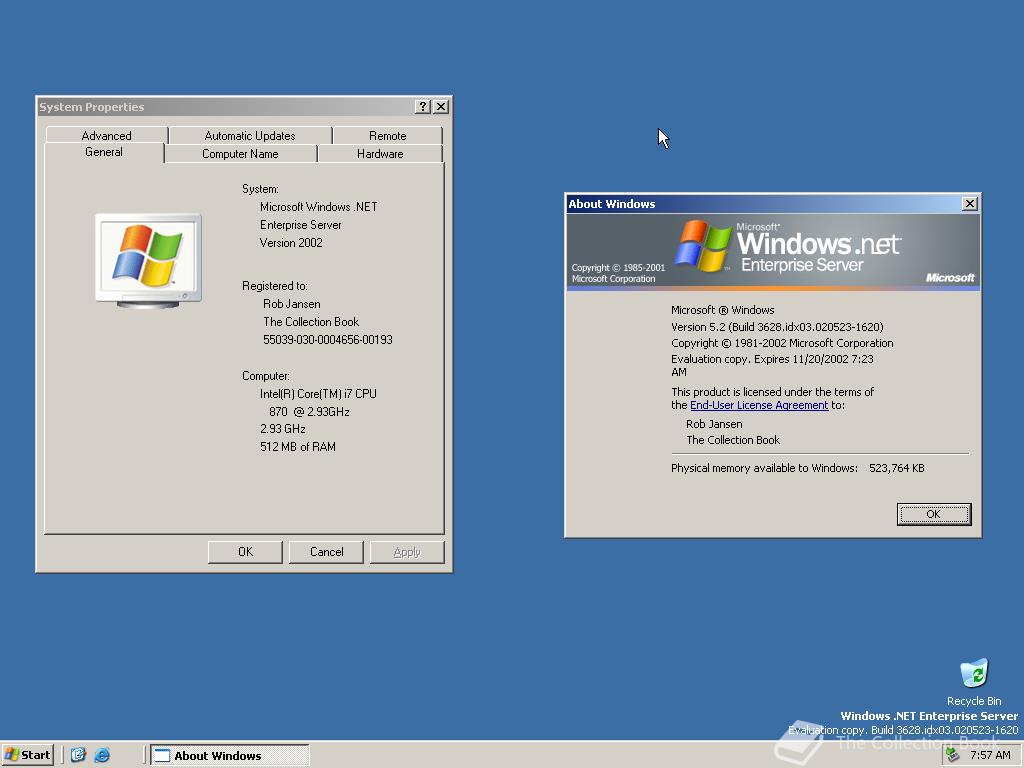The image size is (1024, 768).
Task: Click OK in the About Windows dialog
Action: pyautogui.click(x=934, y=514)
